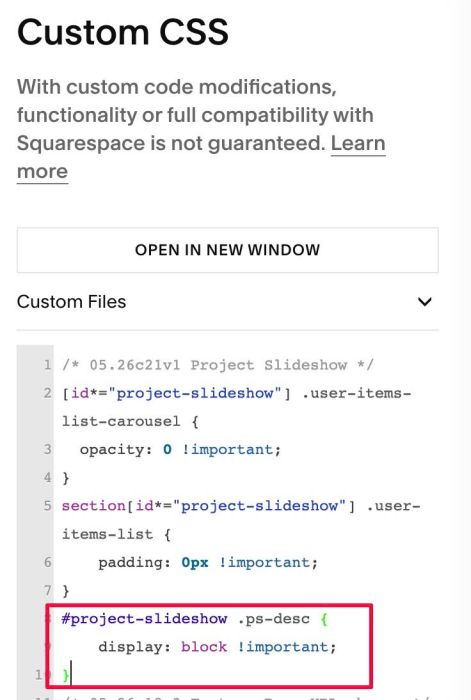This screenshot has width=471, height=700.
Task: Click line number 2 in the gutter
Action: click(47, 393)
